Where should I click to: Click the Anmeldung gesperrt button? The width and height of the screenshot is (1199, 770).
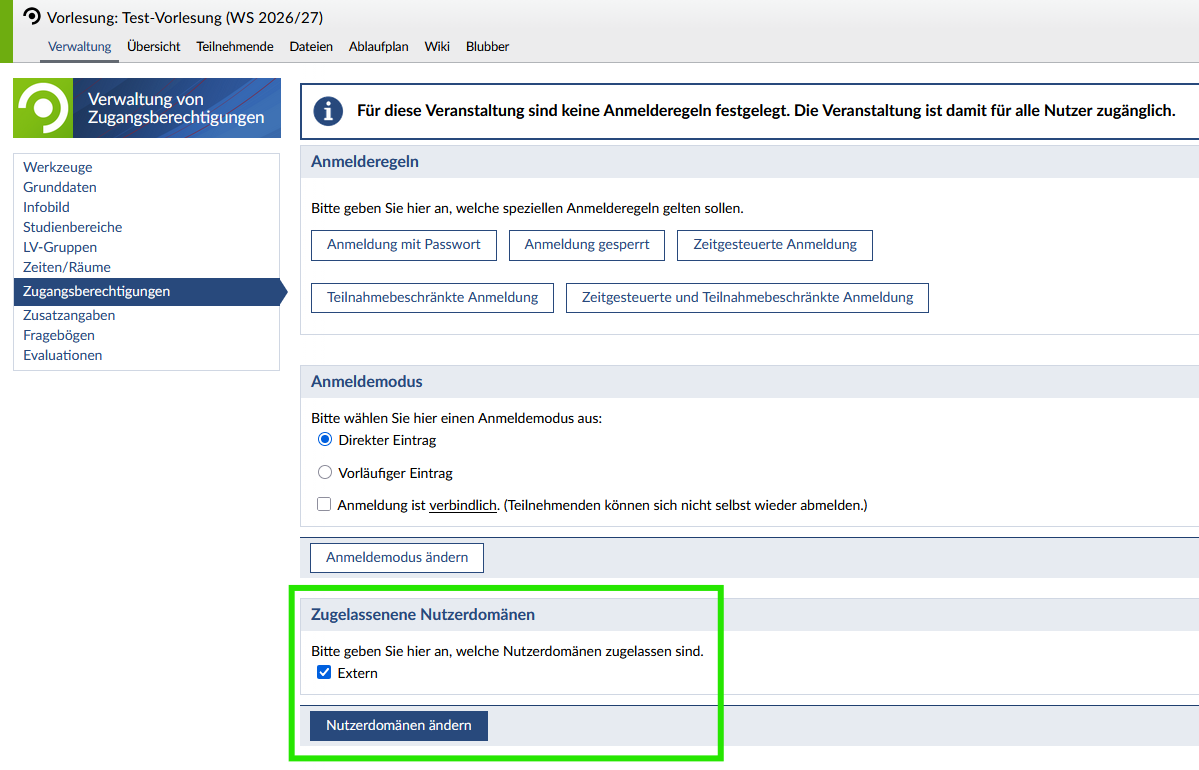click(586, 245)
